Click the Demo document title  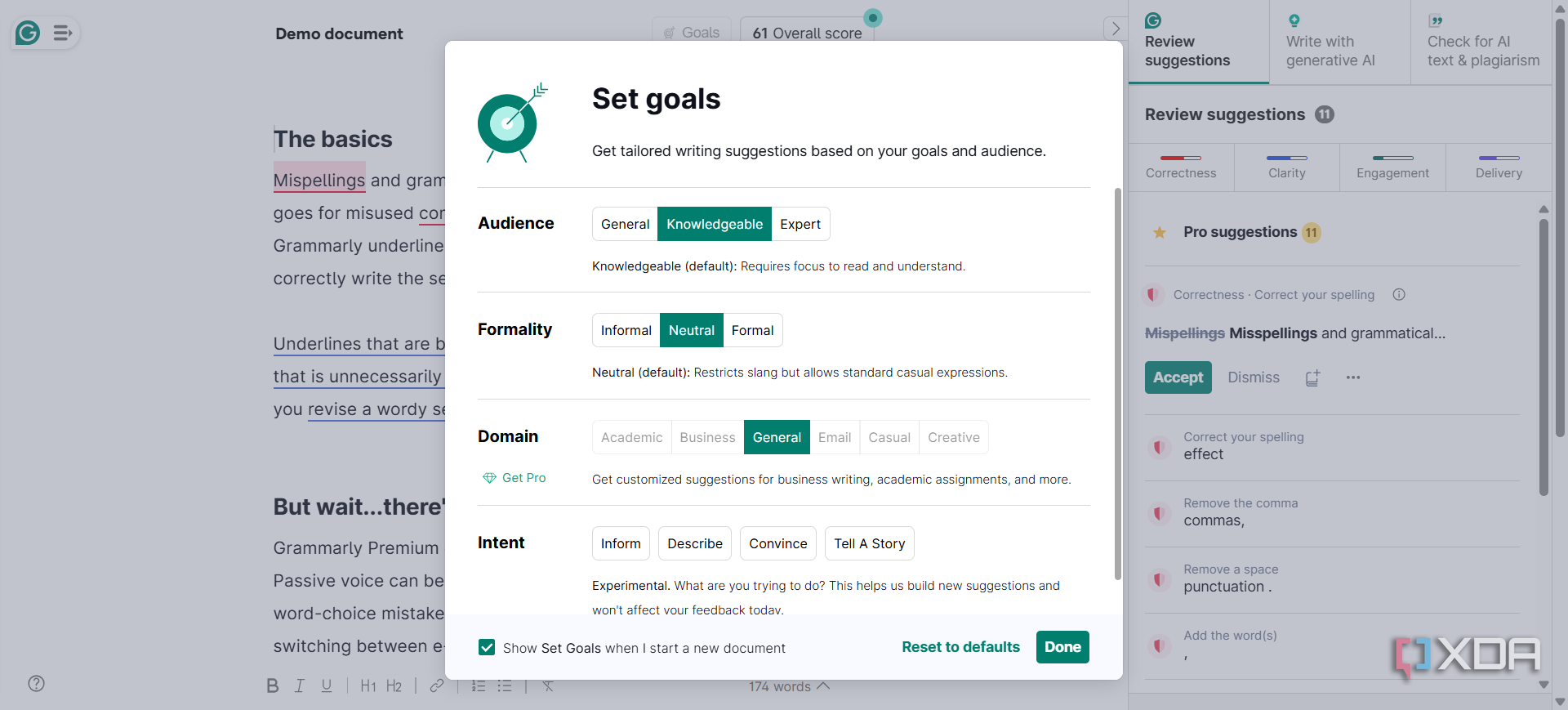[x=339, y=33]
